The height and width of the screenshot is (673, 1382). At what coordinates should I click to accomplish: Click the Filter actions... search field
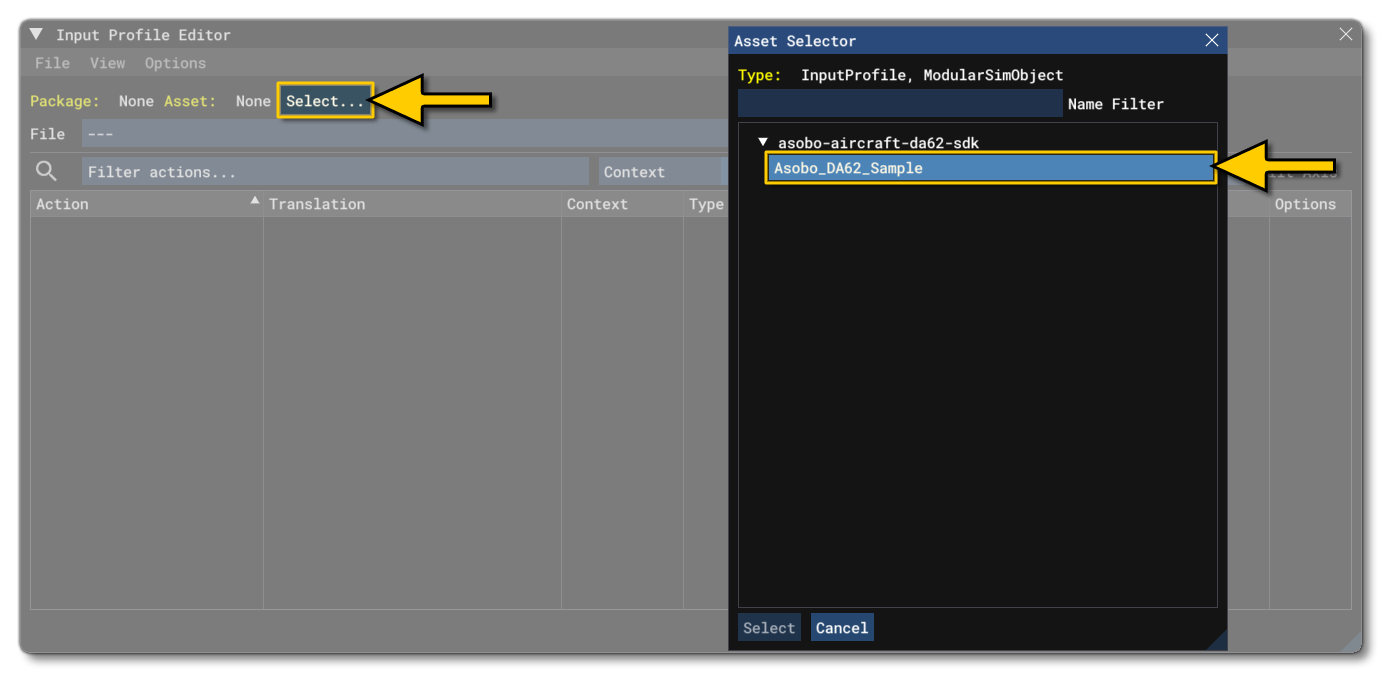pyautogui.click(x=330, y=171)
